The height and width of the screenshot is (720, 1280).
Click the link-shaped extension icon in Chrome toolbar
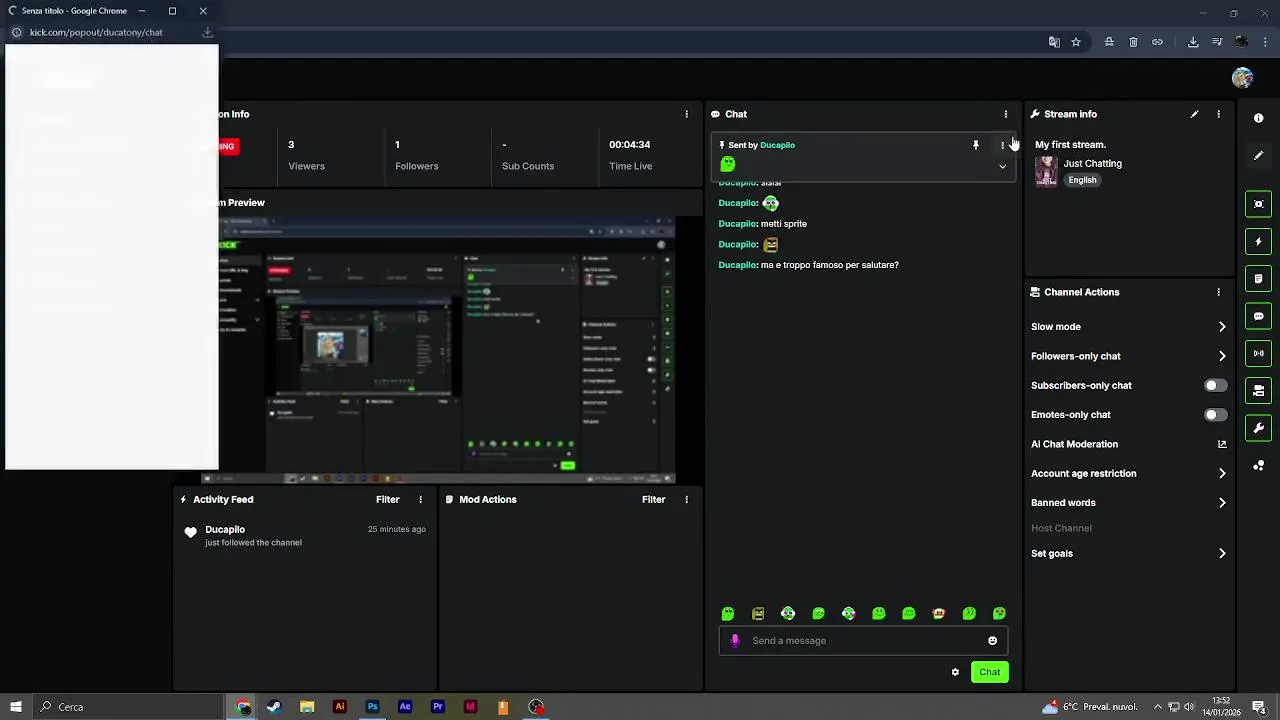1157,42
